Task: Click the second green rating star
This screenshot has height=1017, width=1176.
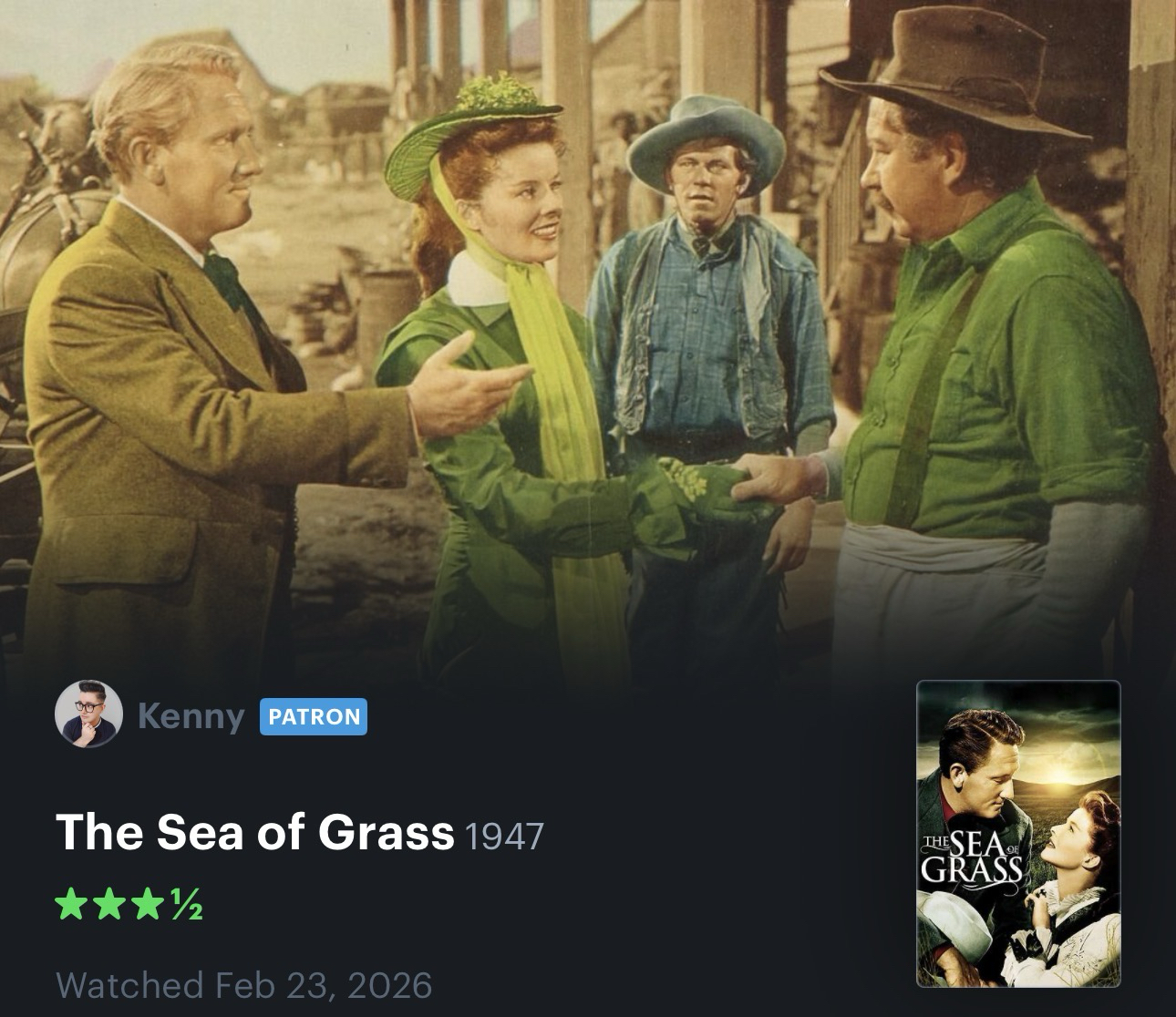Action: [x=103, y=904]
